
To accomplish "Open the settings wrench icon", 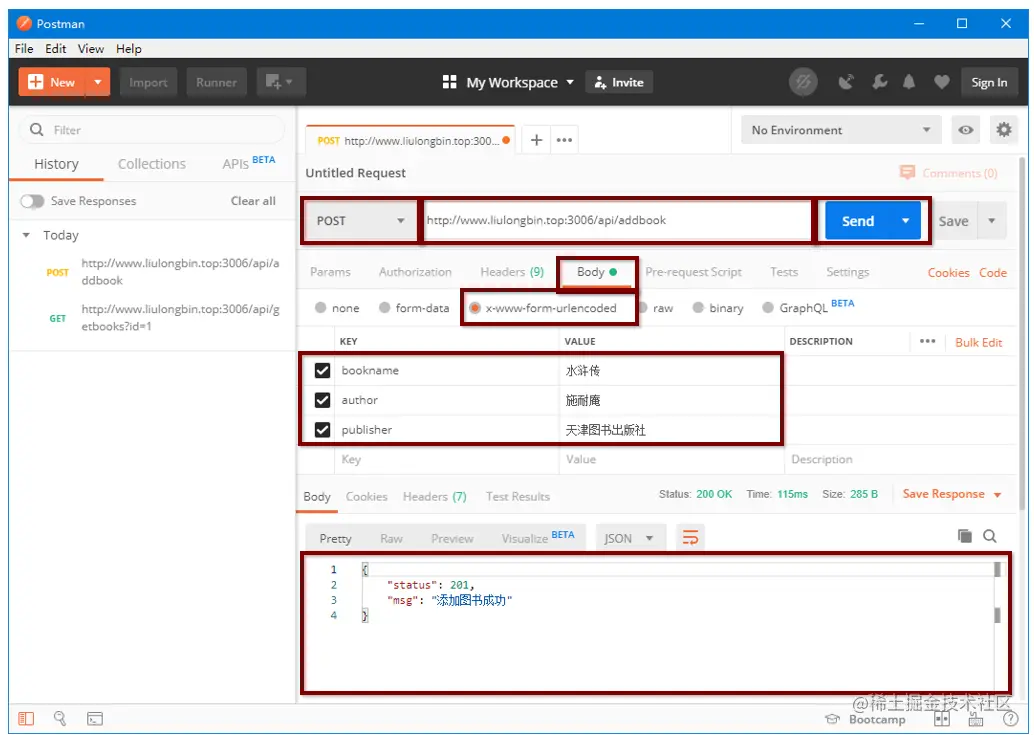I will click(879, 82).
